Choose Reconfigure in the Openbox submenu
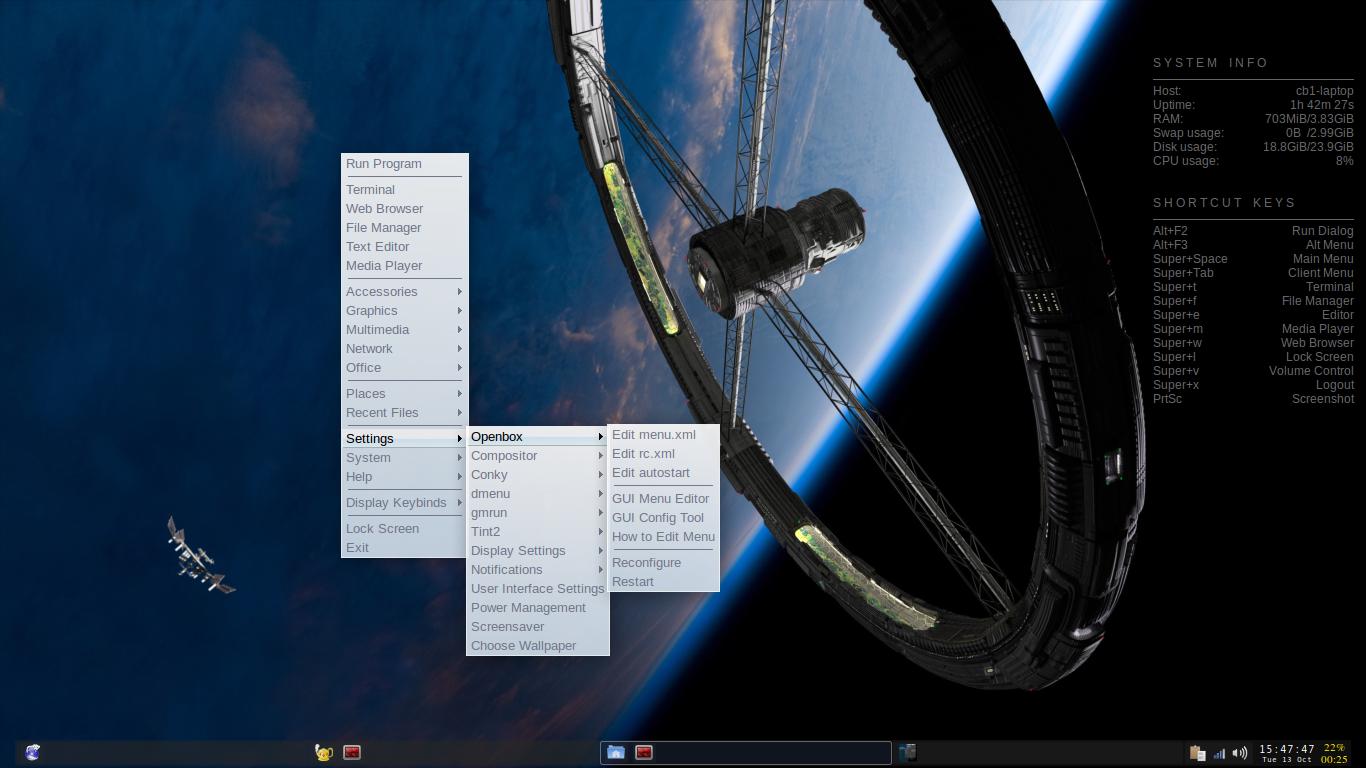This screenshot has width=1366, height=768. [x=664, y=563]
